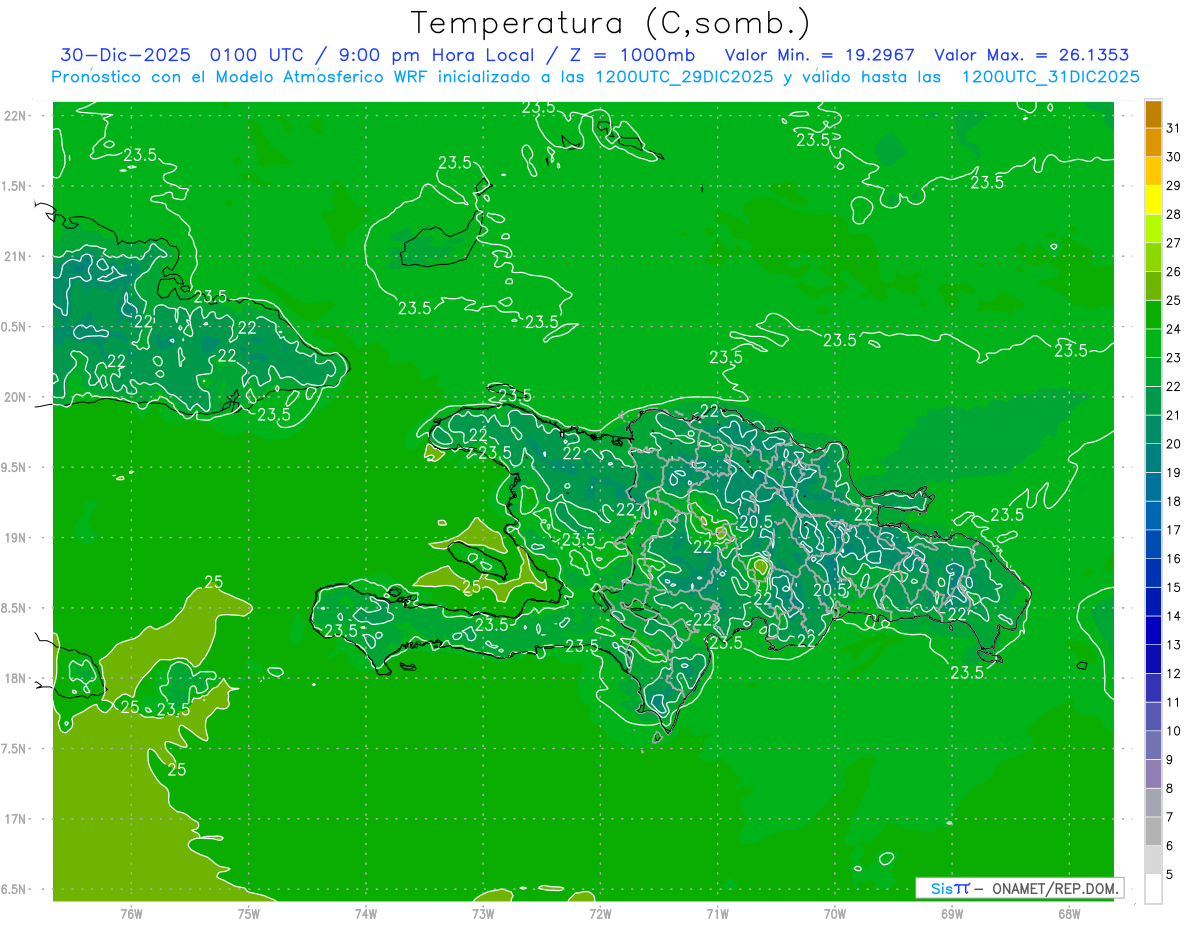This screenshot has height=927, width=1200.
Task: Click the '21' value on the color scale
Action: [1173, 415]
